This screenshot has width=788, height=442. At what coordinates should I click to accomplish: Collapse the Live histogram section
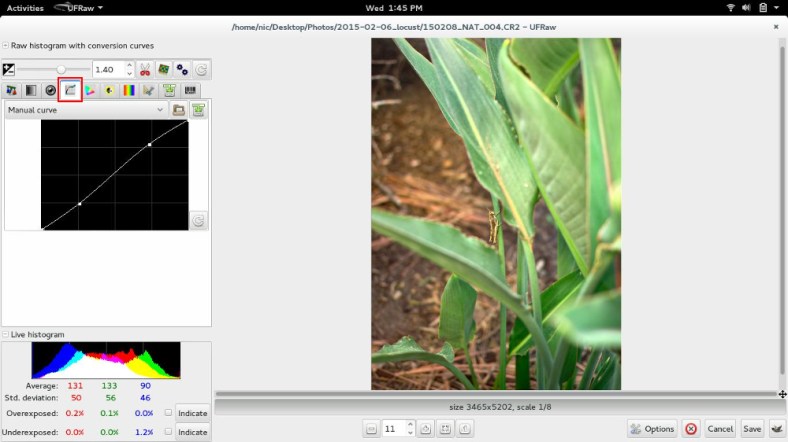tap(6, 334)
